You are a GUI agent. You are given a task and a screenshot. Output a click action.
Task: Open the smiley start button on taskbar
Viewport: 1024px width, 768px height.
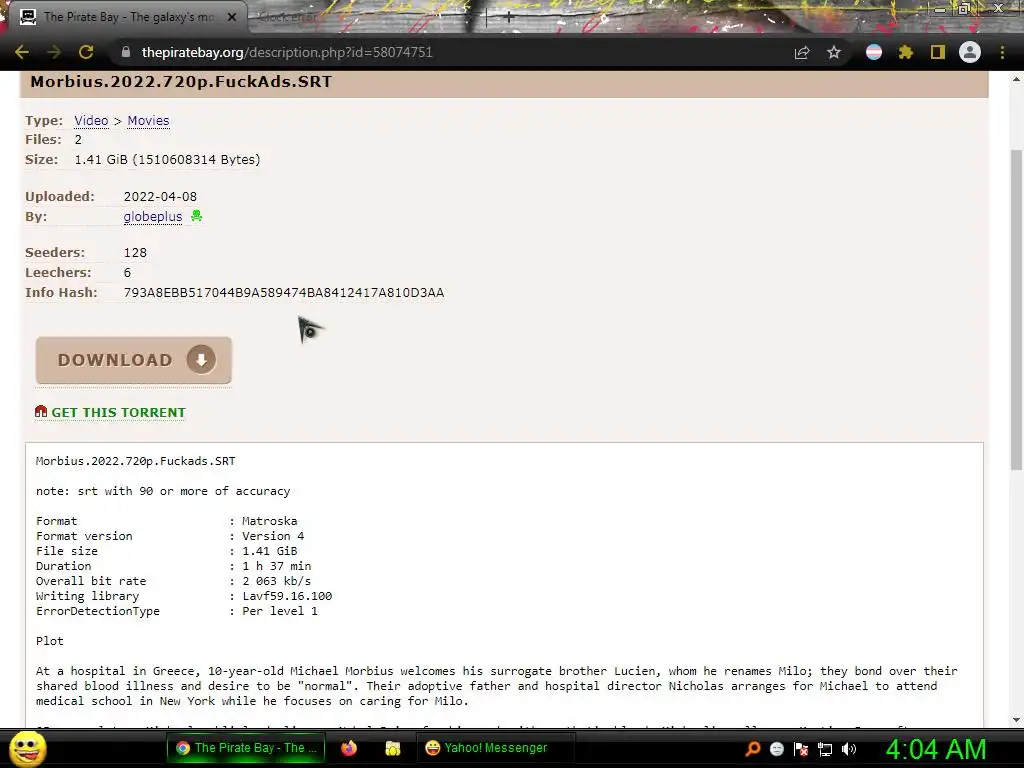click(x=27, y=748)
